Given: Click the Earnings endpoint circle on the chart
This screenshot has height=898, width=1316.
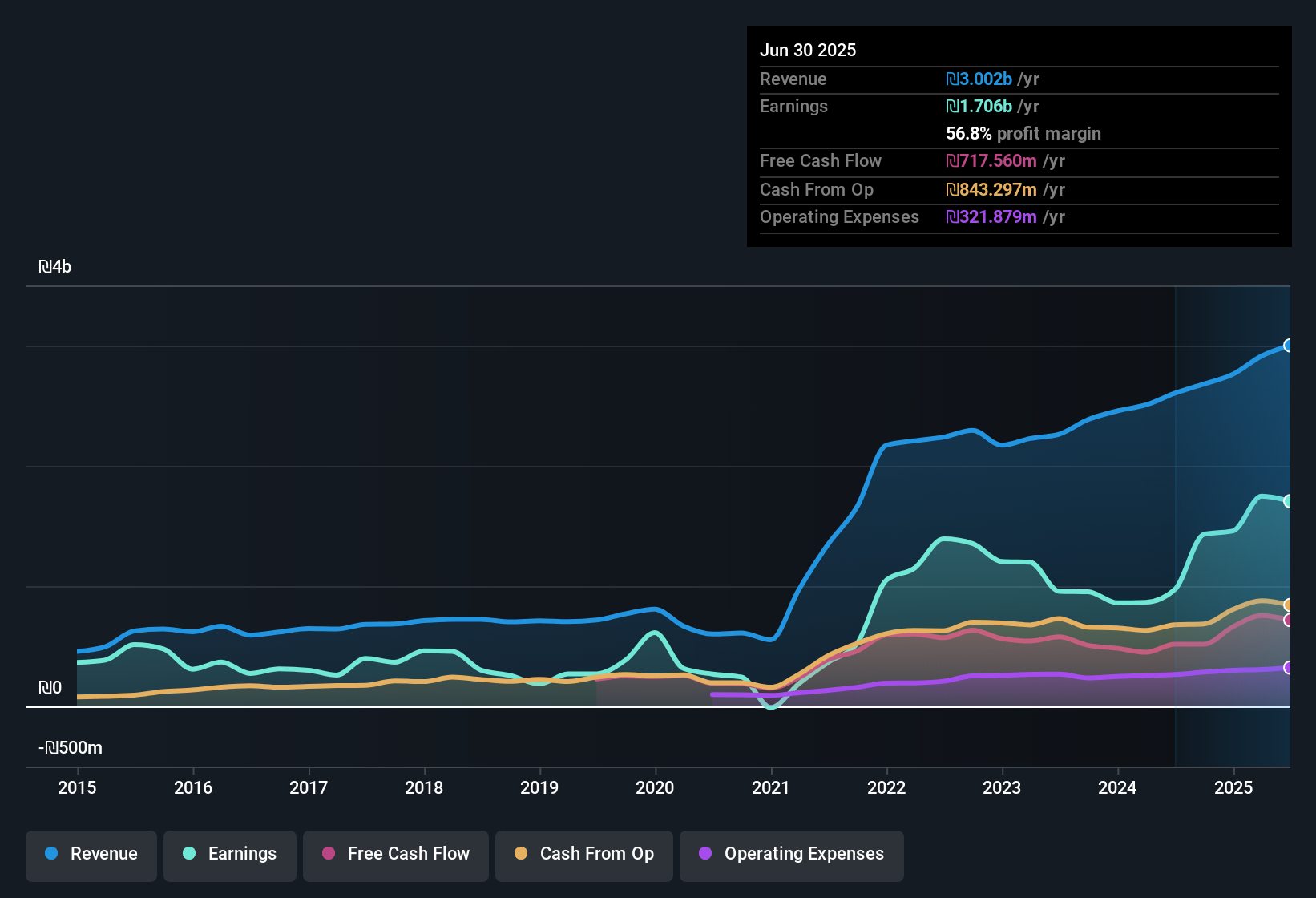Looking at the screenshot, I should (x=1289, y=501).
